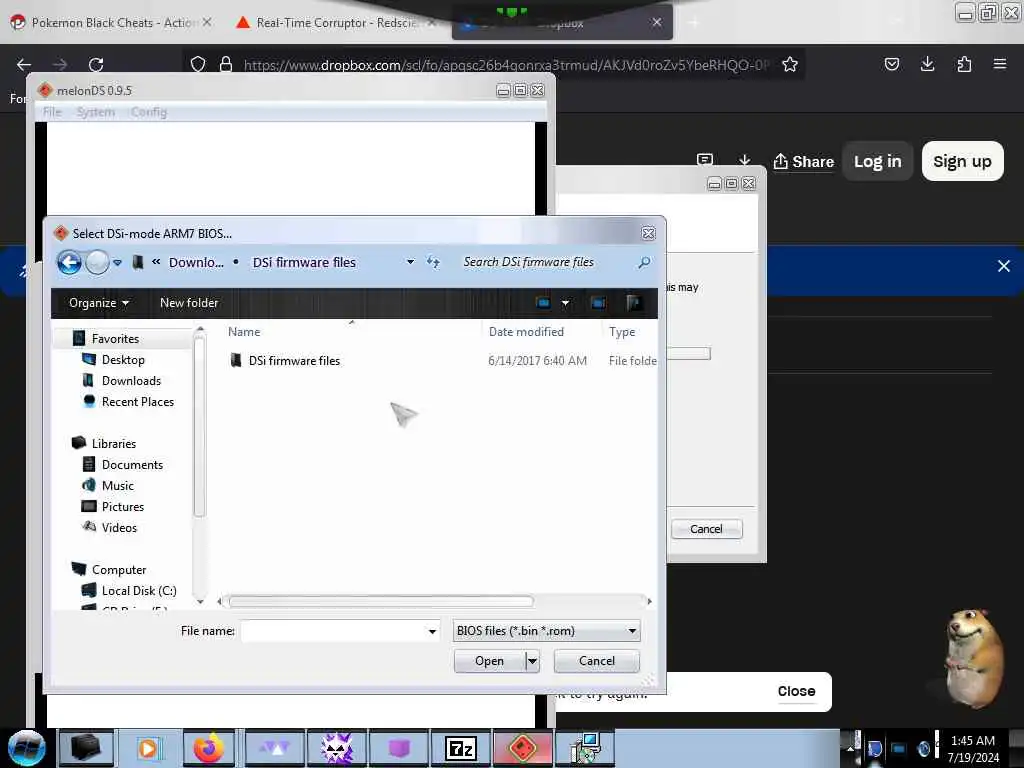Bookmark this Dropbox page with star

click(790, 64)
